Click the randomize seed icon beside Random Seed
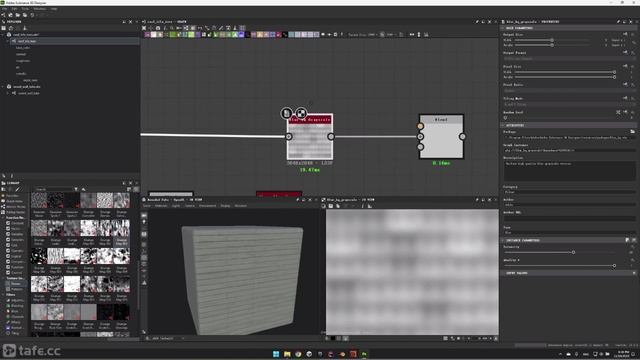Image resolution: width=640 pixels, height=360 pixels. coord(618,112)
